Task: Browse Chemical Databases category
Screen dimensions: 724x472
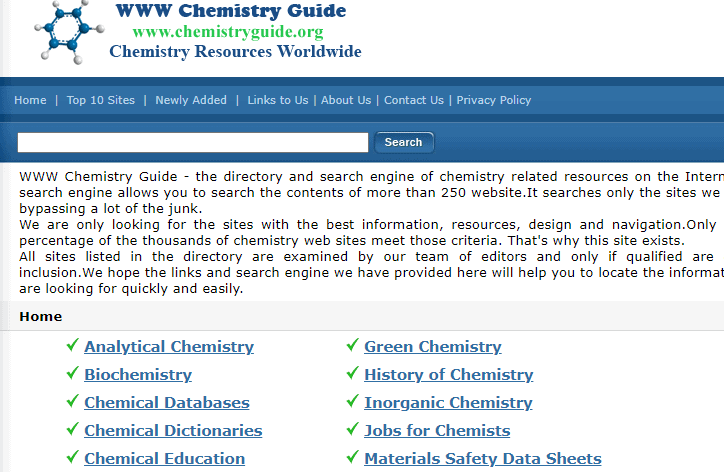Action: [x=167, y=403]
